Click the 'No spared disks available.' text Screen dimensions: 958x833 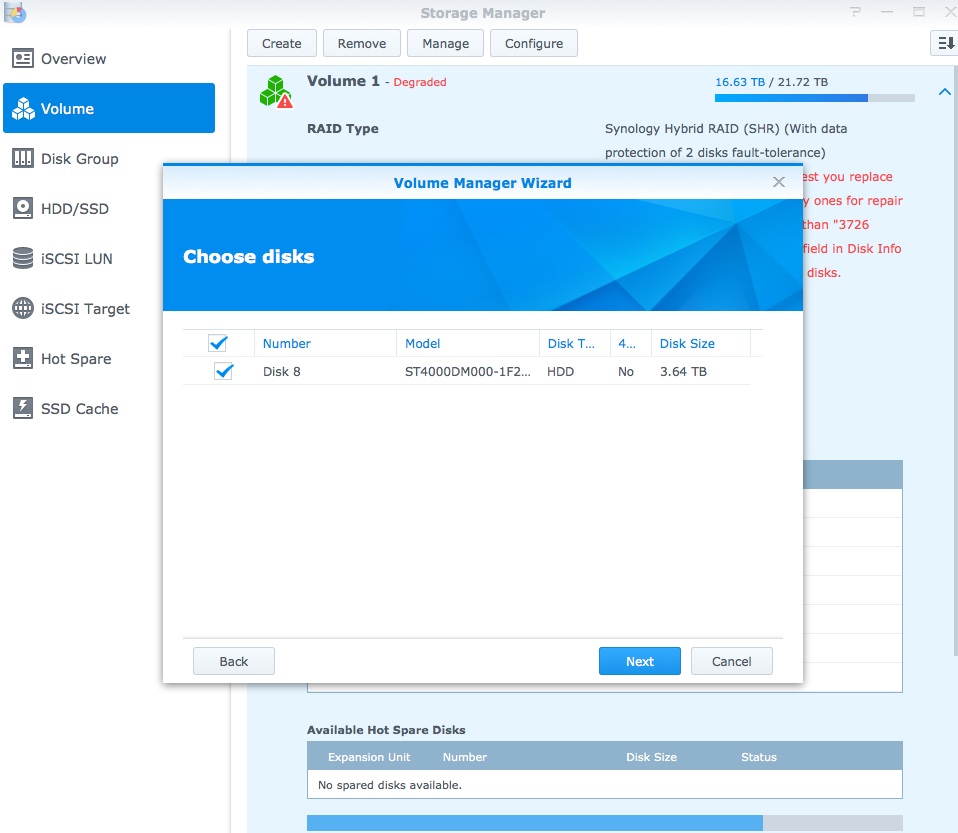click(x=390, y=785)
